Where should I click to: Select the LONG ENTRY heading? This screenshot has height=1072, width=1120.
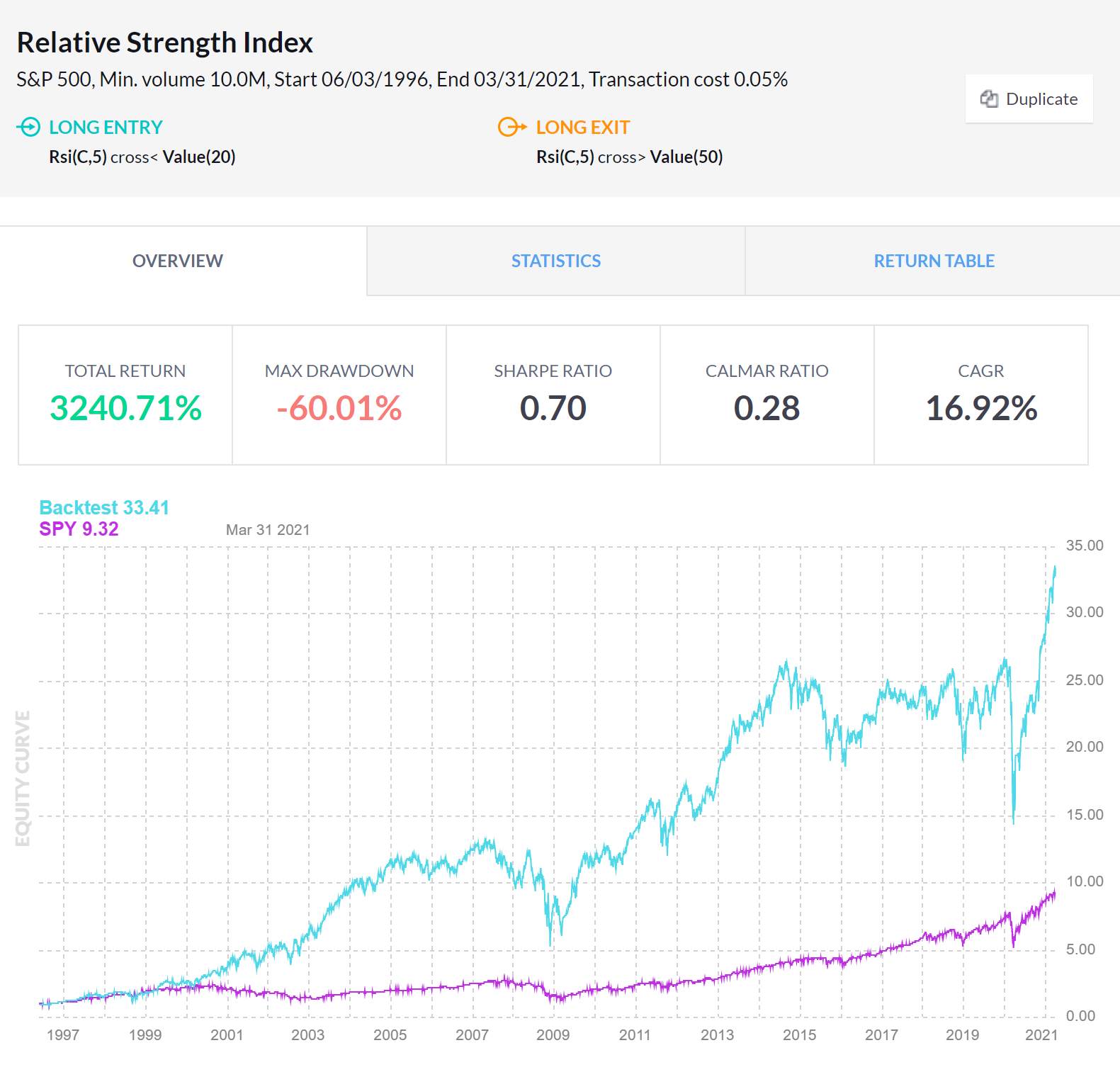pyautogui.click(x=106, y=128)
